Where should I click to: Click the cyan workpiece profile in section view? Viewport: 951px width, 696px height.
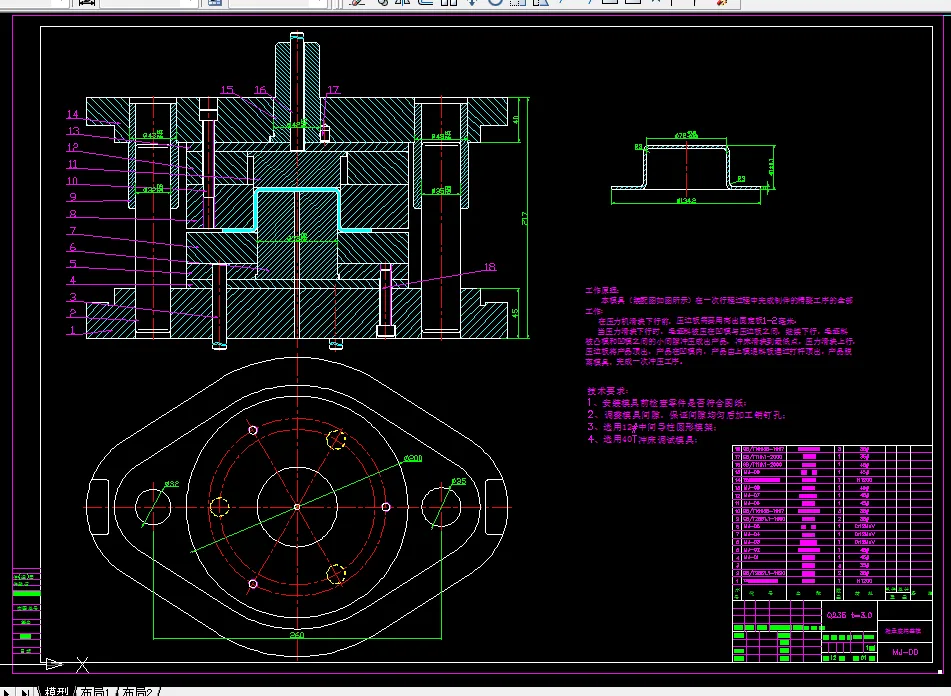[297, 189]
